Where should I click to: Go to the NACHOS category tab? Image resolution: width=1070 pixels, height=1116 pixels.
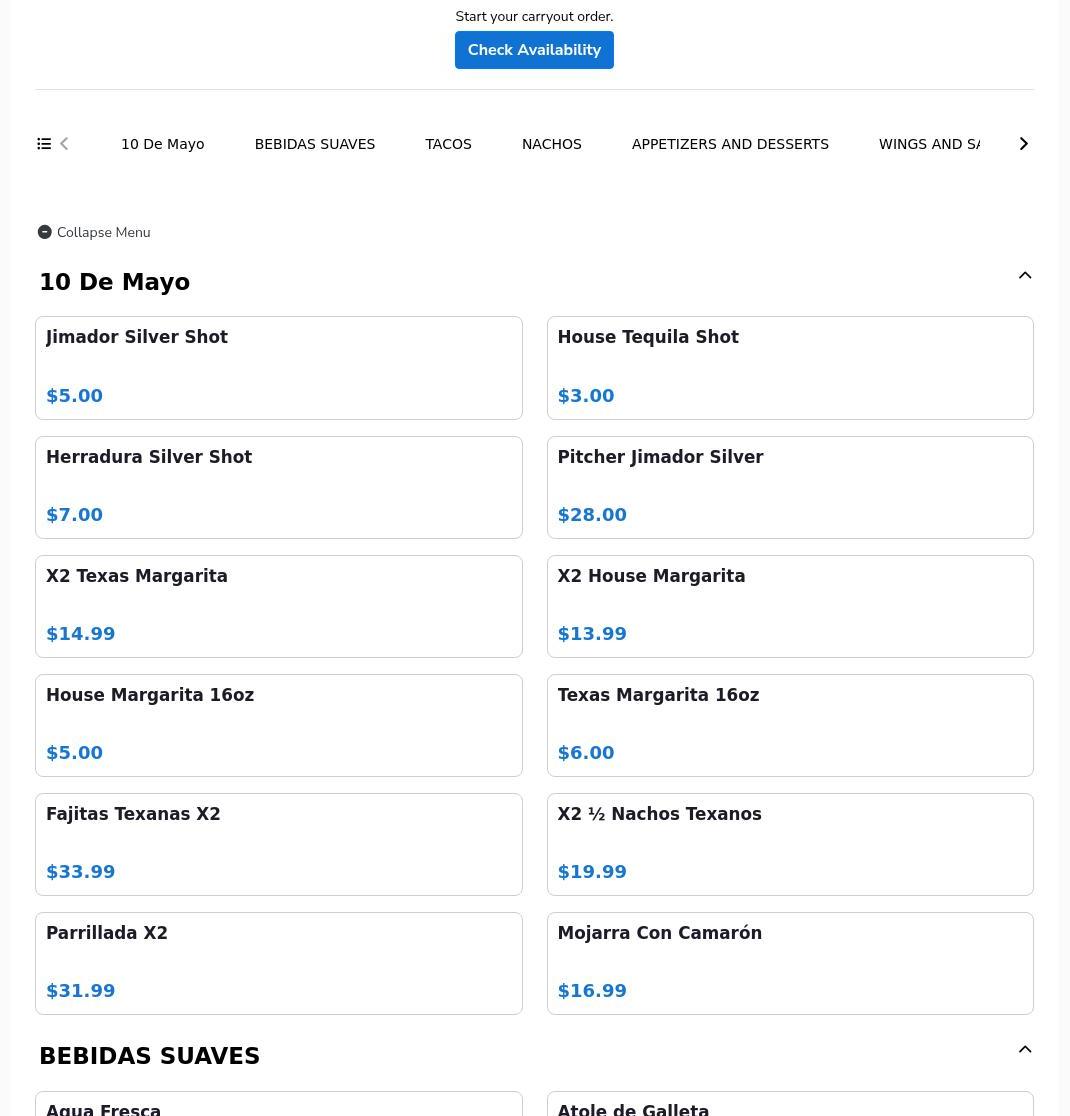click(x=551, y=144)
